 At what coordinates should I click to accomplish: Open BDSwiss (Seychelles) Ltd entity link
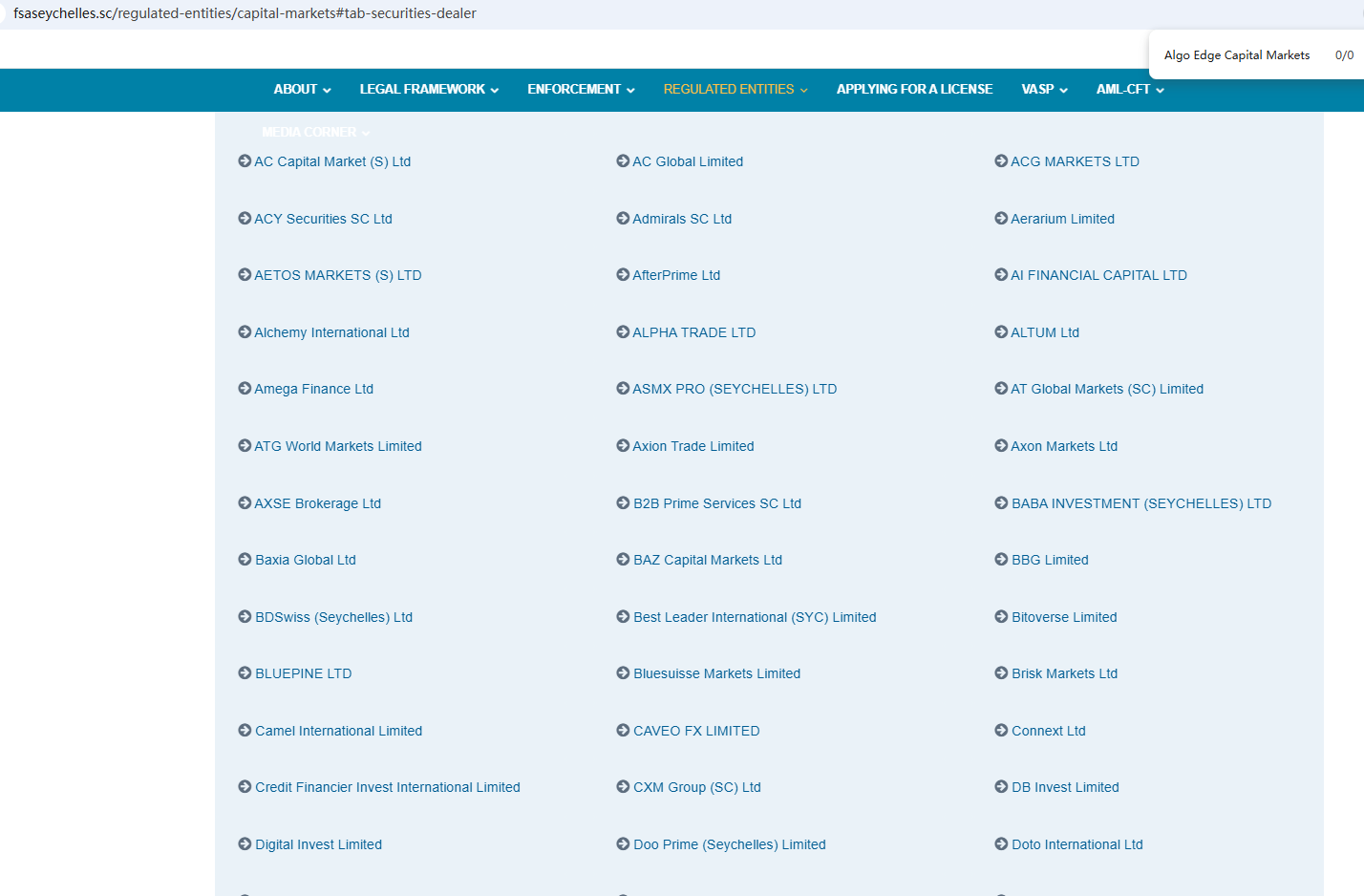coord(333,617)
